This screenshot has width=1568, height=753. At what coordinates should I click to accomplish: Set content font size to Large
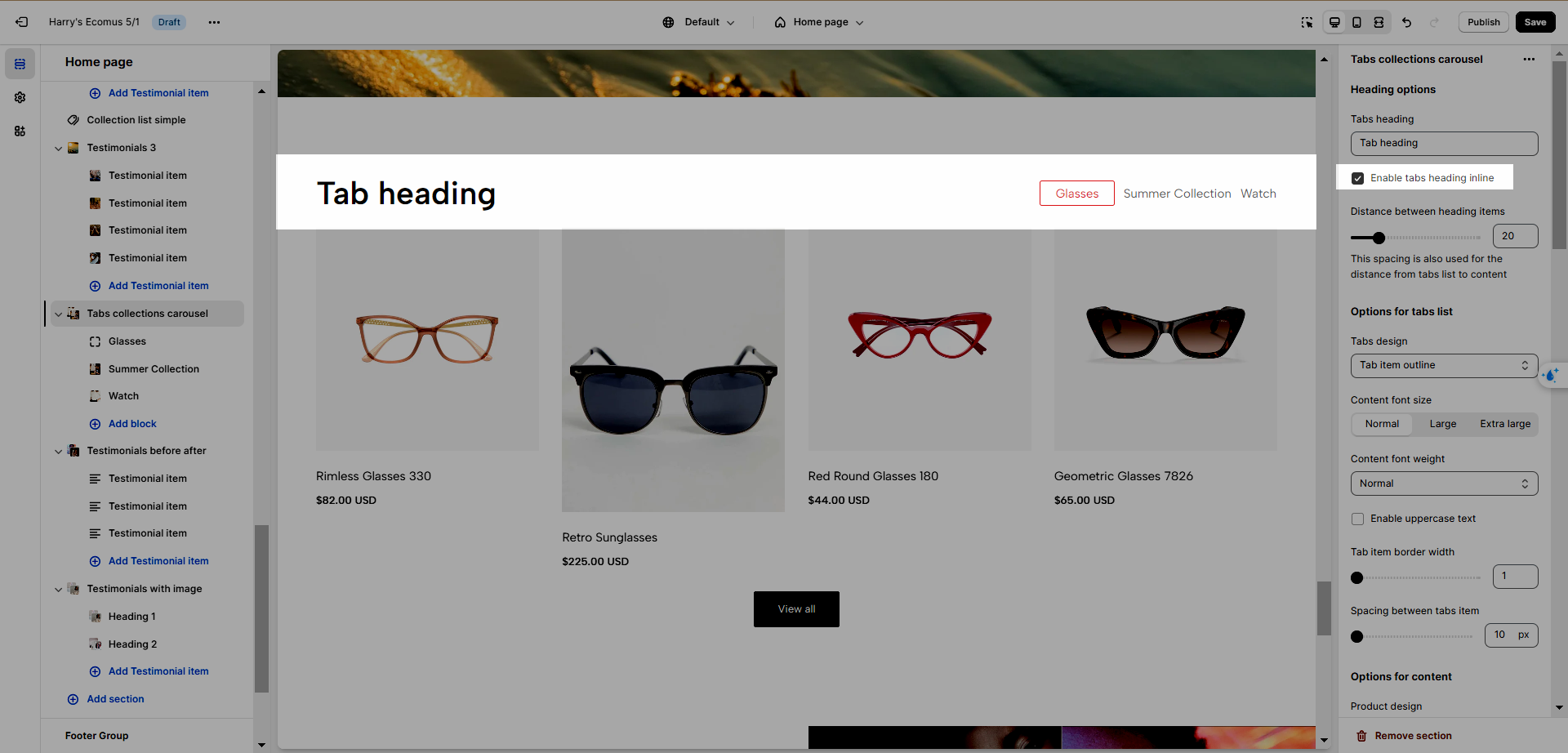pyautogui.click(x=1442, y=424)
